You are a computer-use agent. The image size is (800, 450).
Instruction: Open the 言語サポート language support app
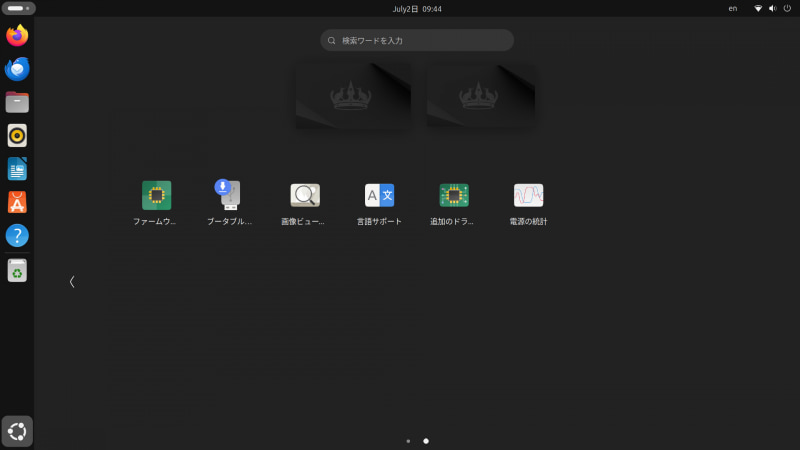pos(379,203)
